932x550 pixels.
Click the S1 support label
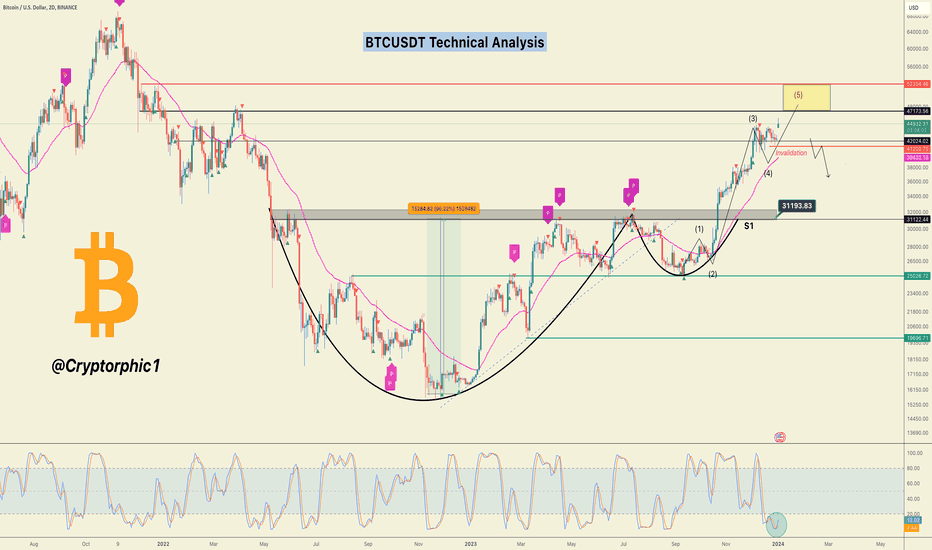coord(749,226)
